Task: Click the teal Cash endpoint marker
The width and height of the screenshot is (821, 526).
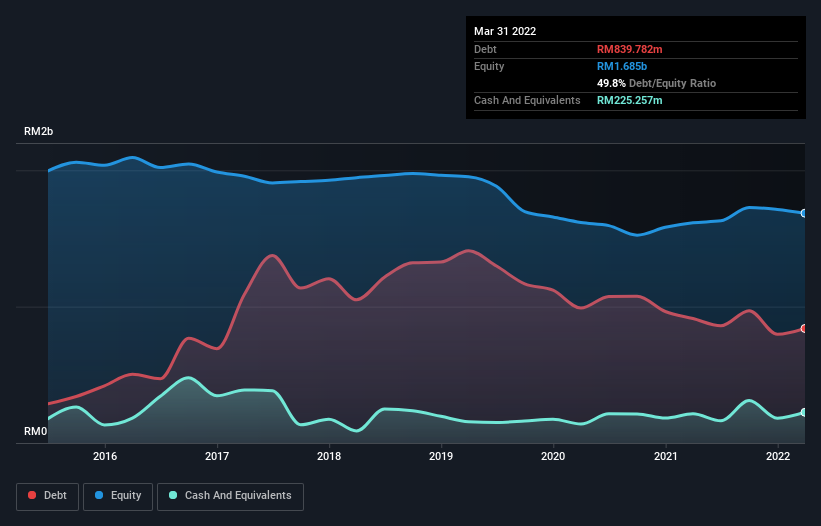Action: 804,412
